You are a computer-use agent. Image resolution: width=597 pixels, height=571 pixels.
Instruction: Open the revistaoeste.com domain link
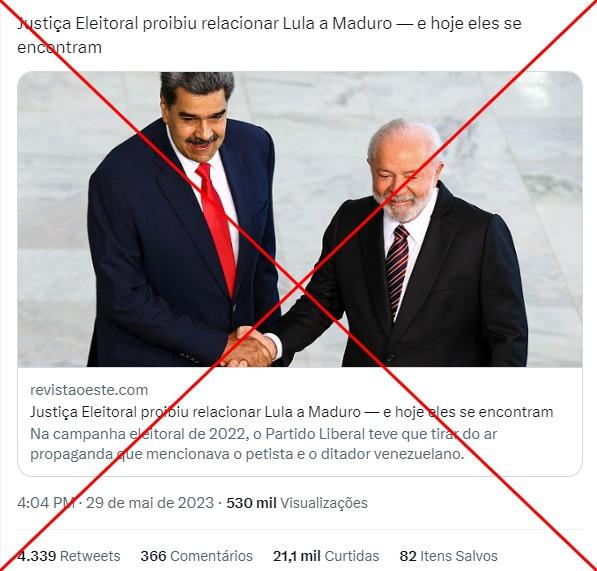pyautogui.click(x=89, y=390)
